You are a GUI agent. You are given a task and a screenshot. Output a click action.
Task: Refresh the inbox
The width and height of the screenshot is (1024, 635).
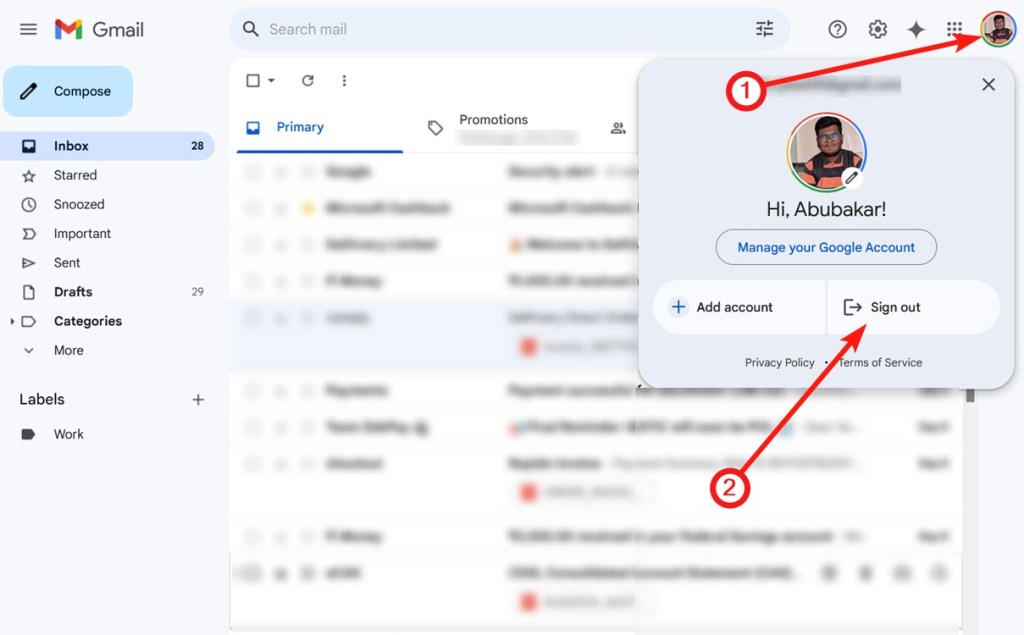(308, 80)
